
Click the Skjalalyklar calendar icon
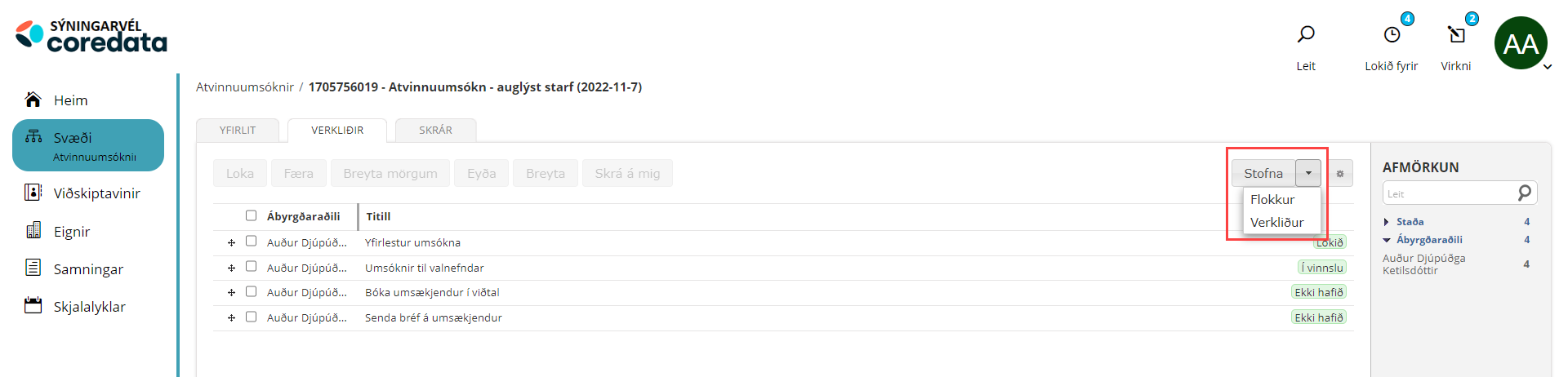(x=33, y=306)
